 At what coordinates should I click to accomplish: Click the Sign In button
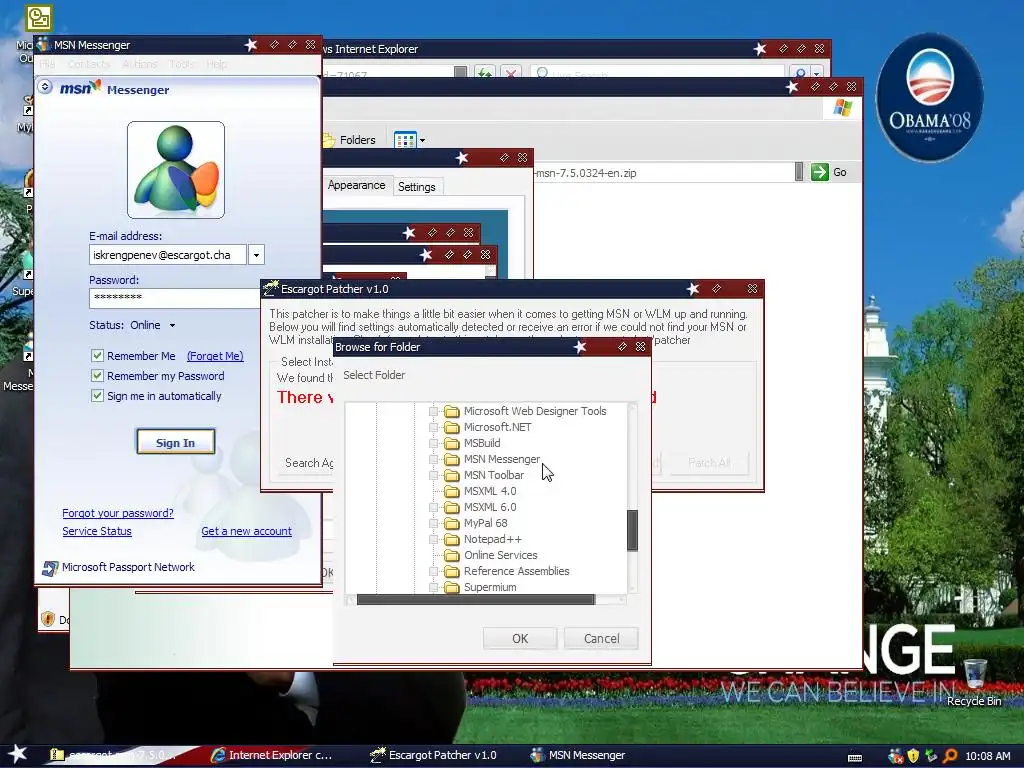pyautogui.click(x=176, y=442)
